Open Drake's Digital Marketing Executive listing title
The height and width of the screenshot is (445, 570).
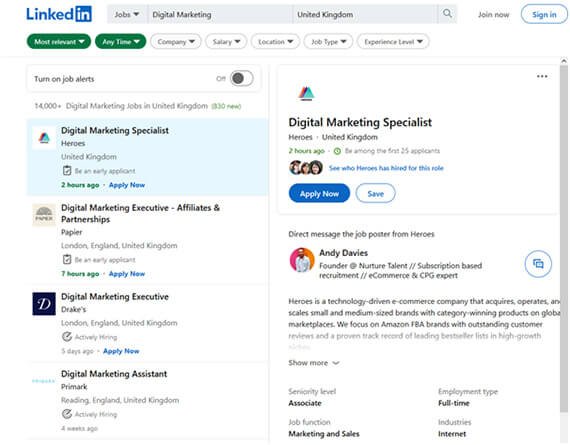[115, 296]
